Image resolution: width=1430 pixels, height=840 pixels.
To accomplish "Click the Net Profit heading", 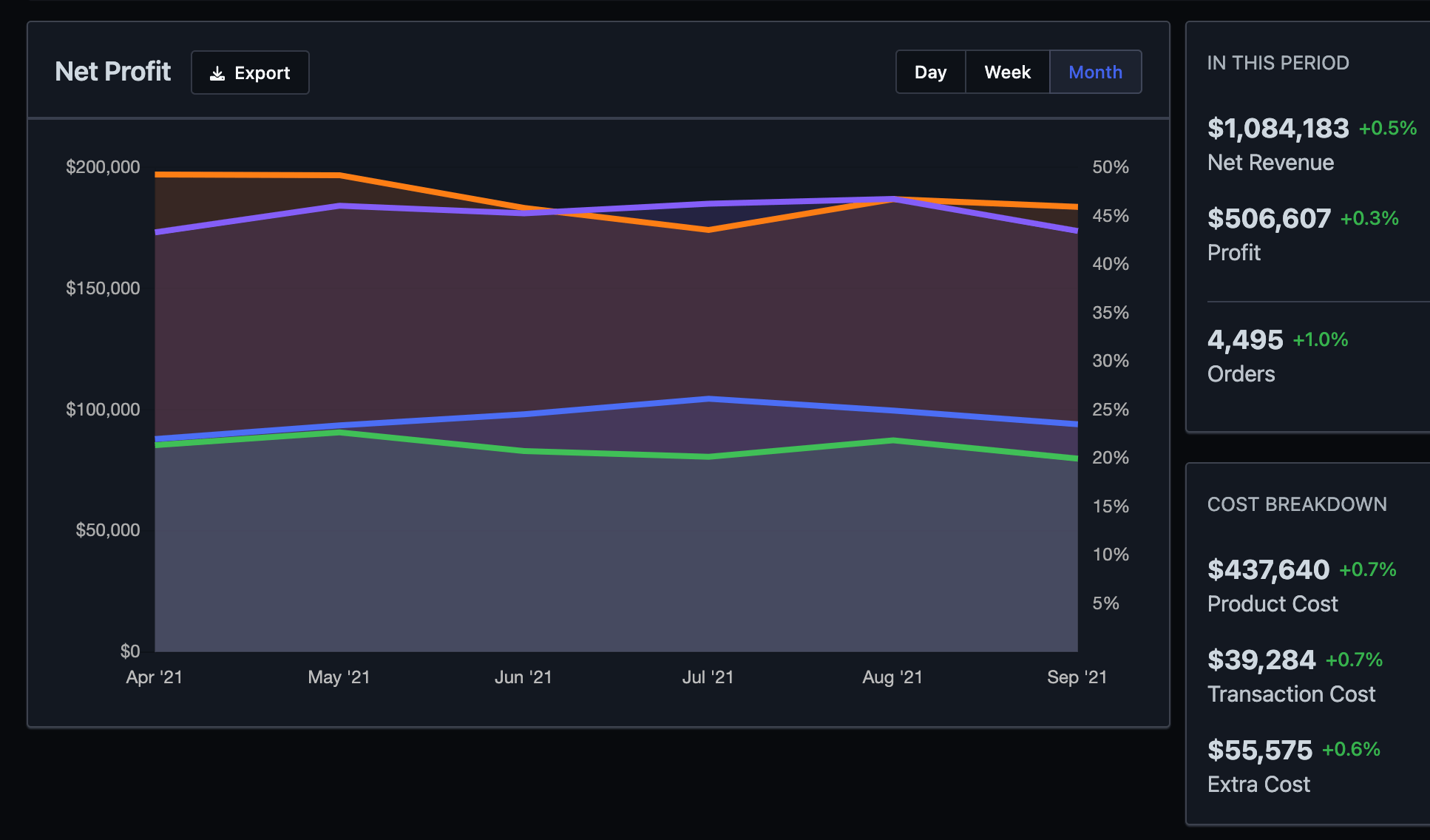I will click(x=112, y=72).
